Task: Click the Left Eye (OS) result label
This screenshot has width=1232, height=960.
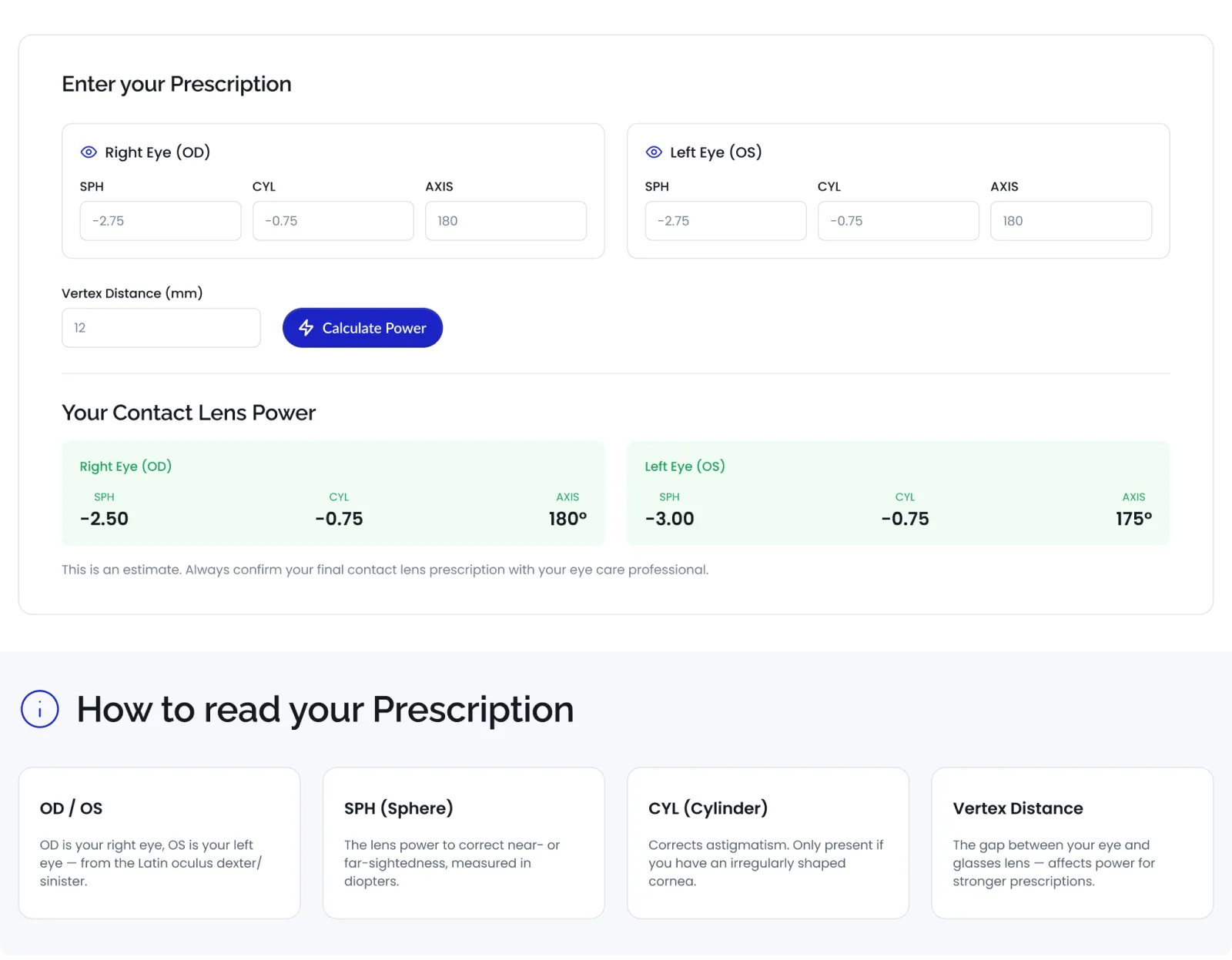Action: click(685, 467)
